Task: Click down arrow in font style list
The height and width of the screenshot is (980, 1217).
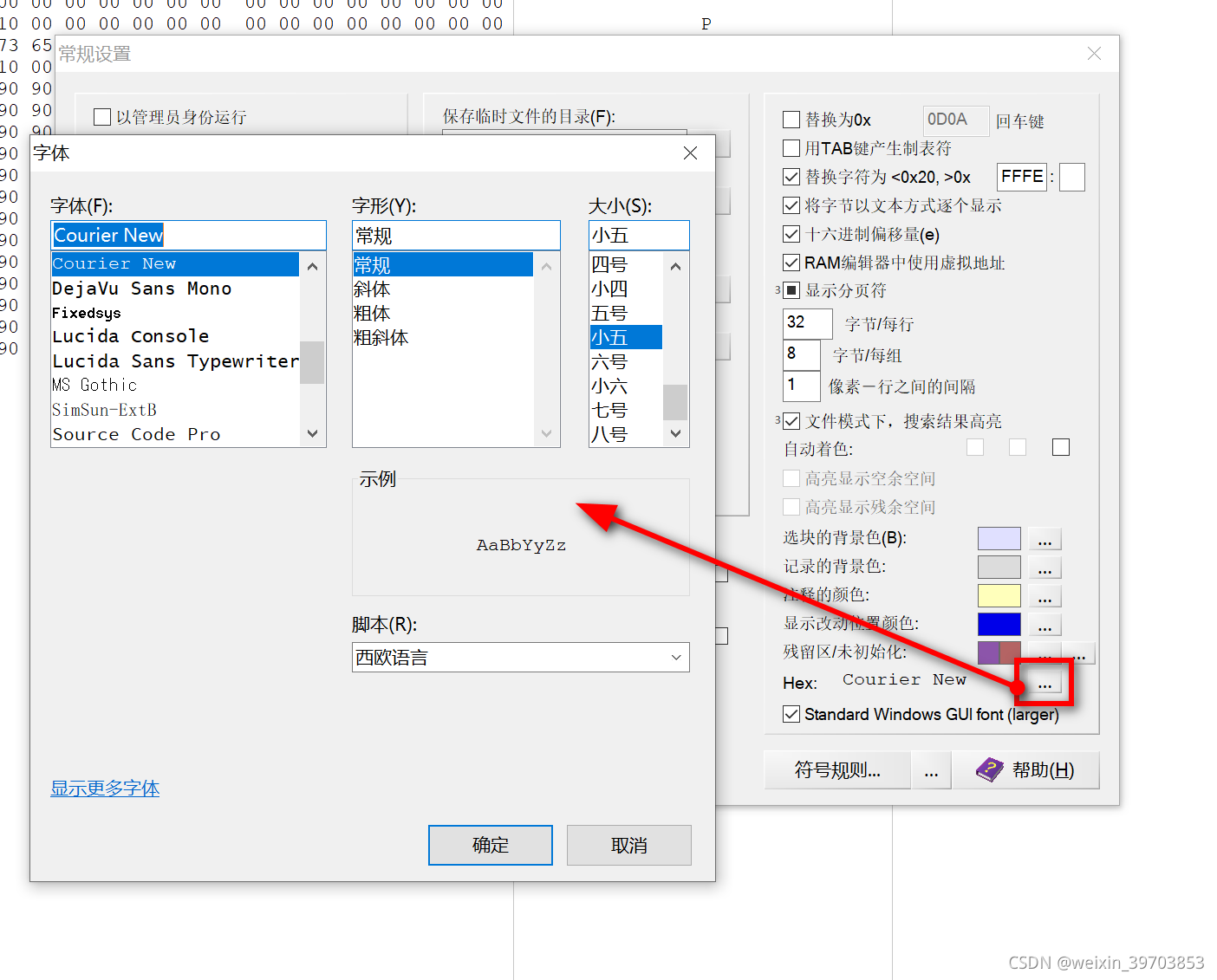Action: pyautogui.click(x=546, y=433)
